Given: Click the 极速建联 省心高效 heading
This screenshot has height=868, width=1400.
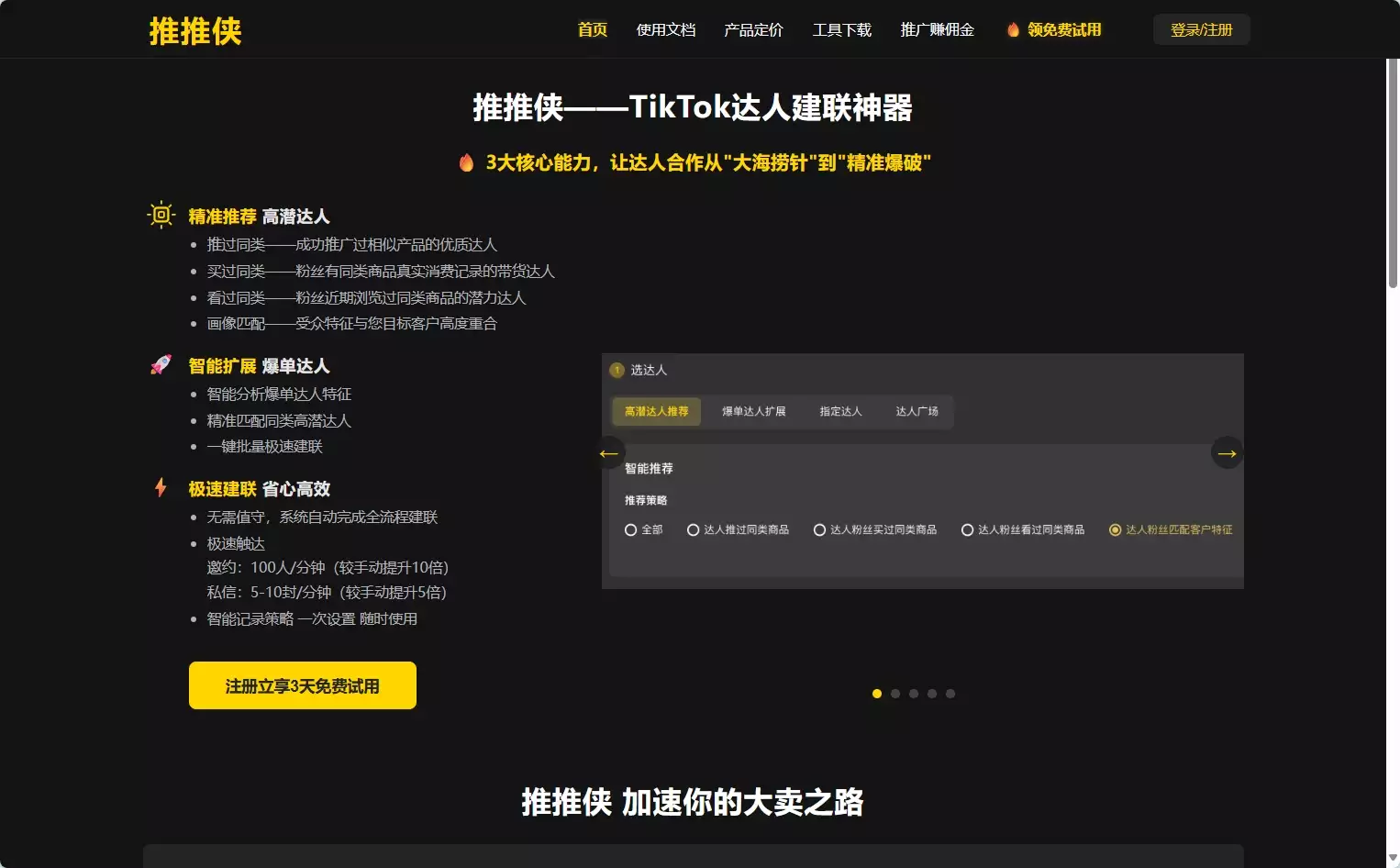Looking at the screenshot, I should tap(259, 489).
